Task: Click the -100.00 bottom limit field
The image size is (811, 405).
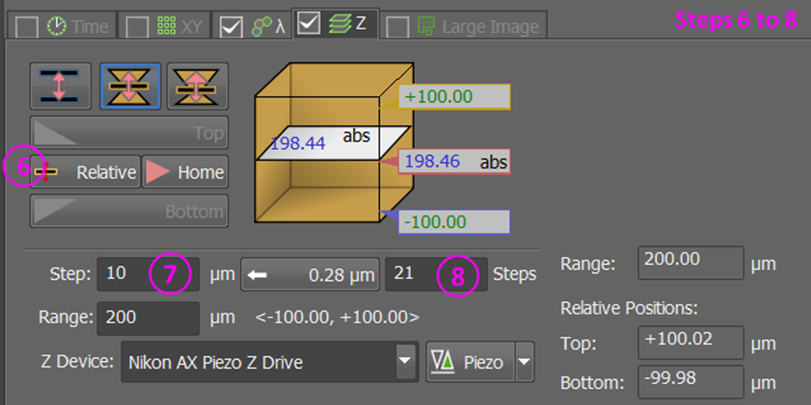Action: pyautogui.click(x=455, y=221)
